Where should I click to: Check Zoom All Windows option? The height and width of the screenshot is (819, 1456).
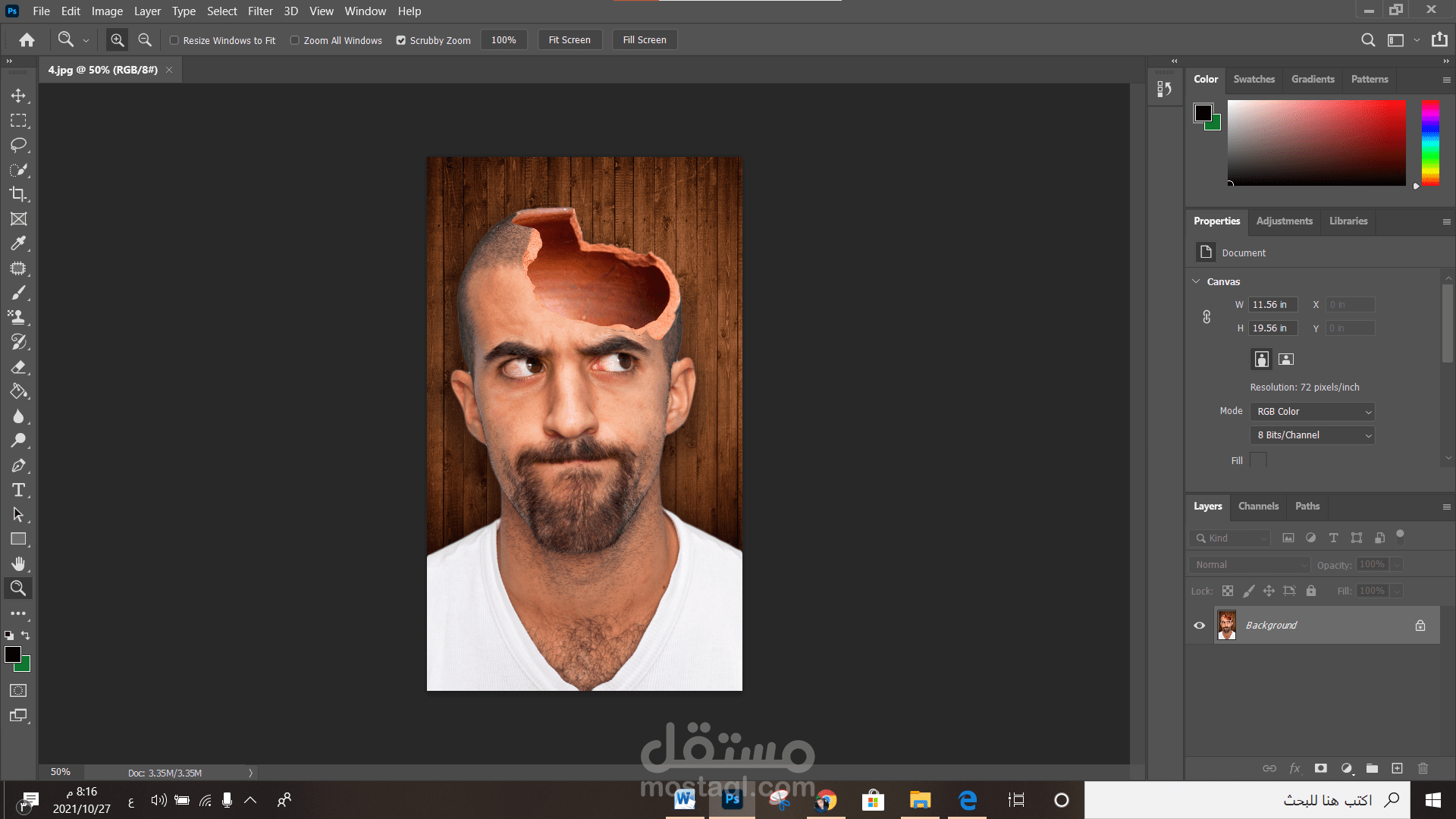click(x=295, y=40)
